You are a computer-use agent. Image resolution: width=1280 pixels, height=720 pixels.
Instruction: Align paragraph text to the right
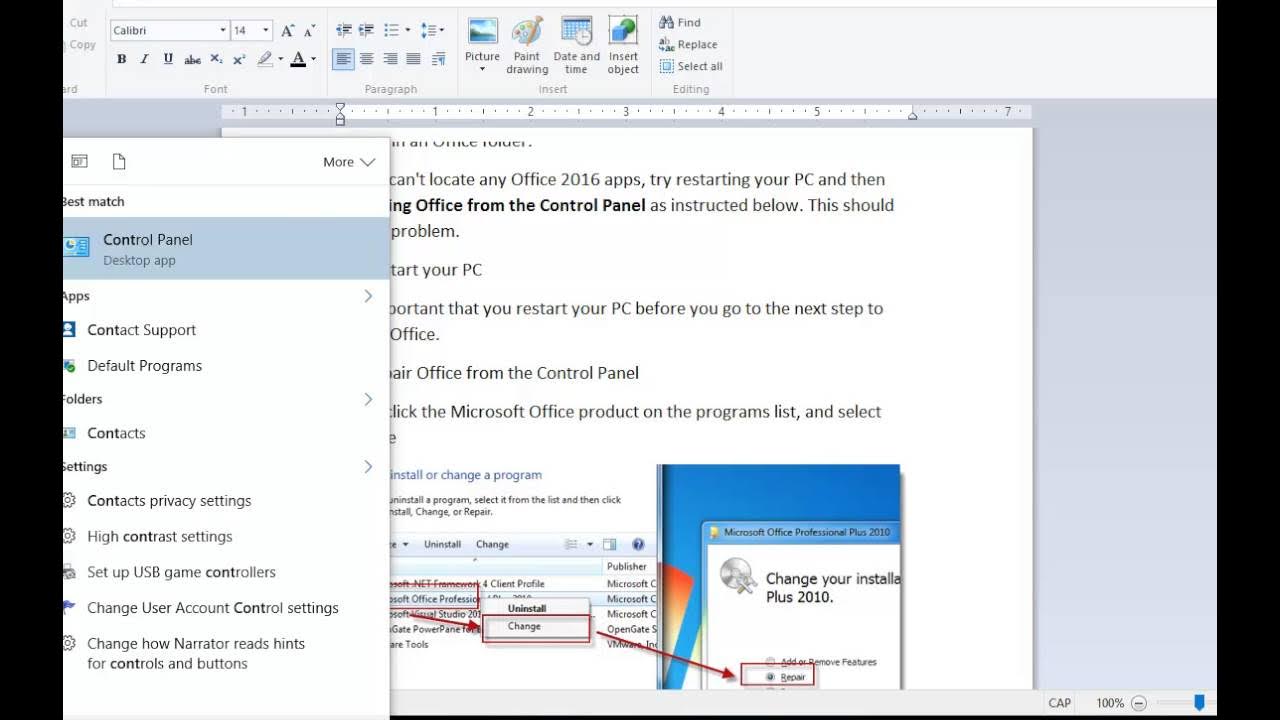click(390, 60)
